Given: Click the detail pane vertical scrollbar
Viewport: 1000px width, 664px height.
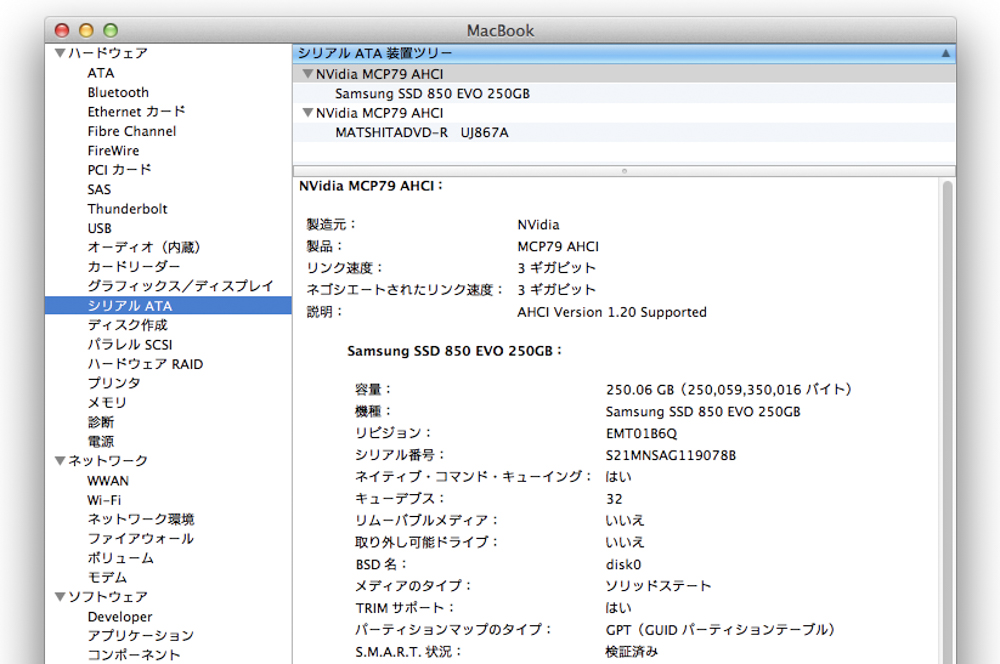Looking at the screenshot, I should [x=948, y=421].
